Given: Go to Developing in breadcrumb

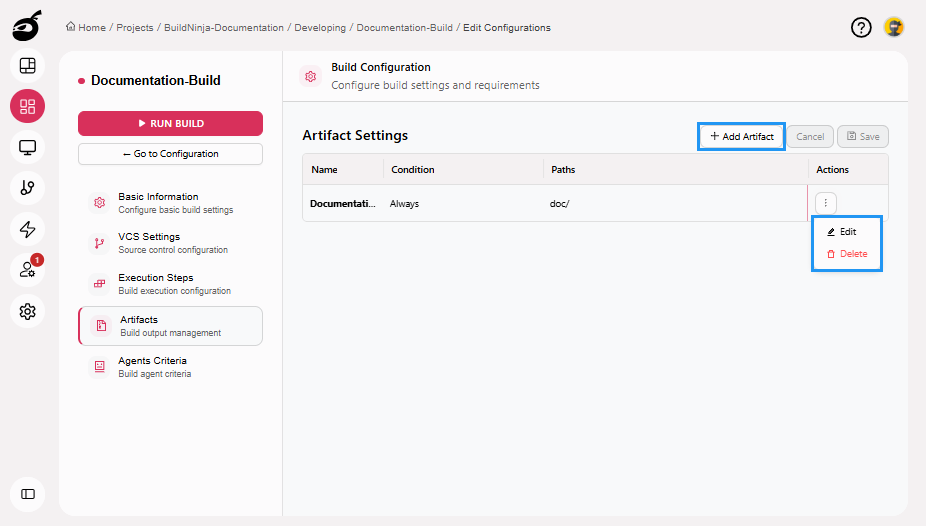Looking at the screenshot, I should click(x=320, y=27).
